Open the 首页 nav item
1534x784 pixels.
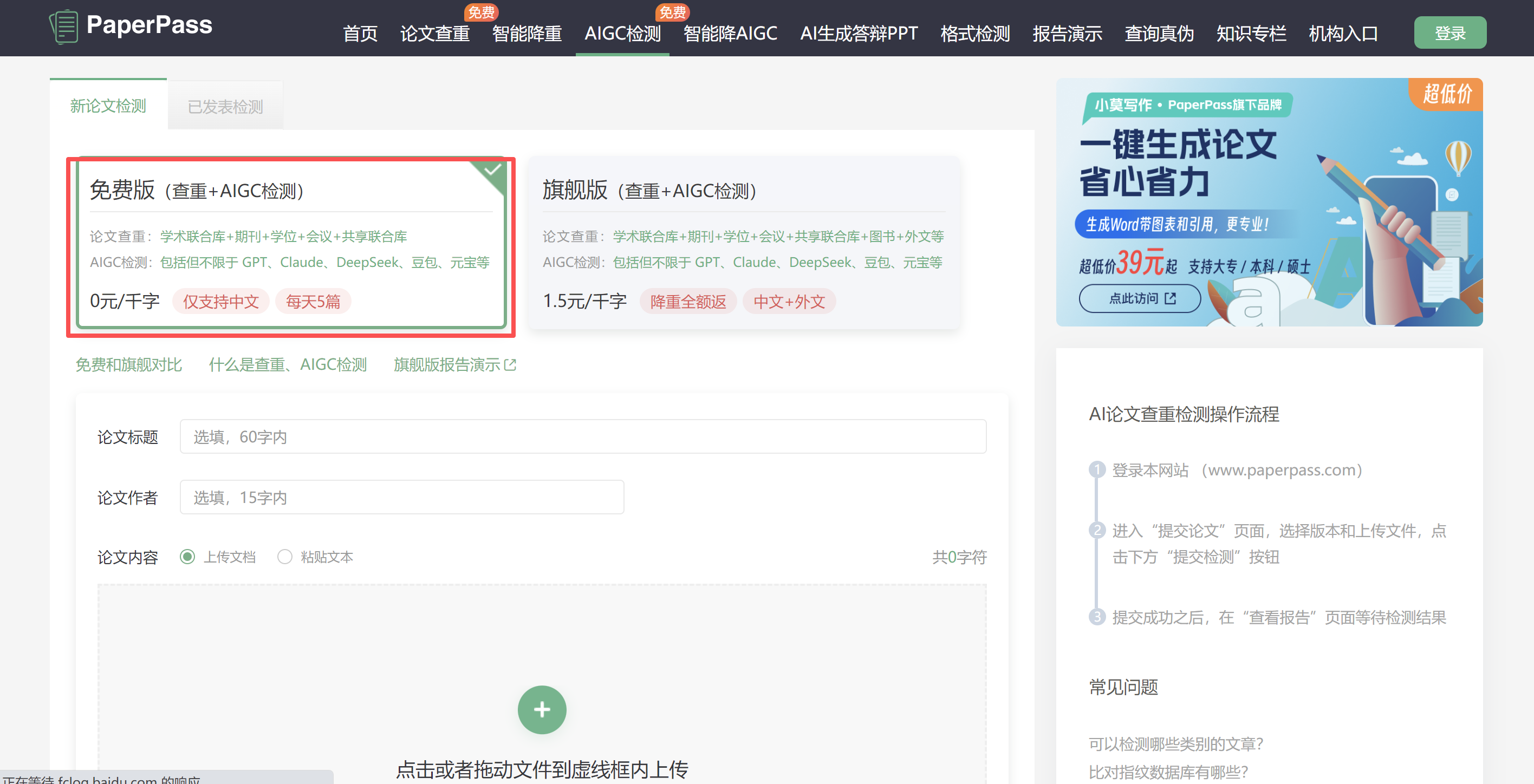tap(360, 34)
